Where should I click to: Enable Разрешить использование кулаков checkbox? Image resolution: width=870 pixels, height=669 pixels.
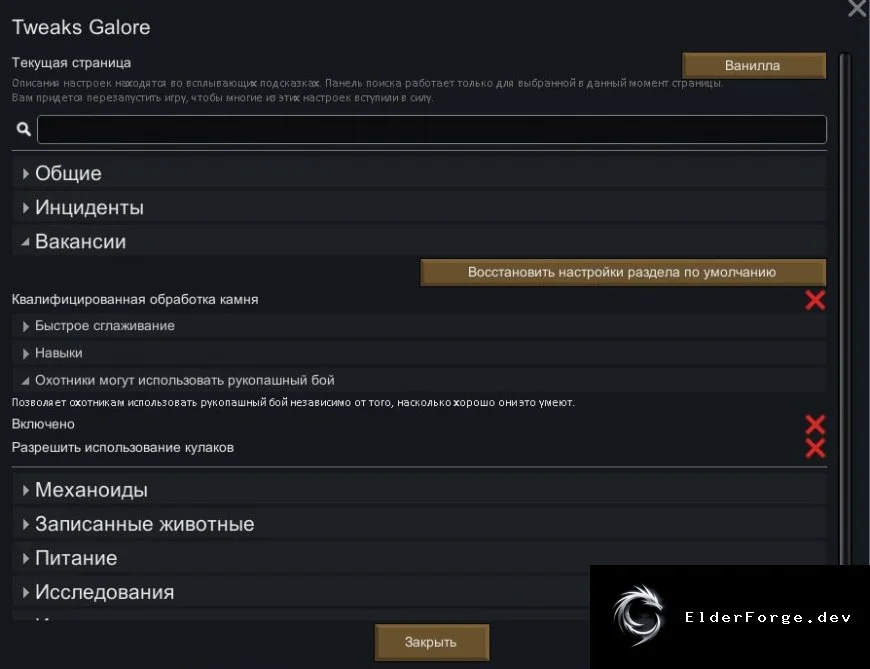click(815, 448)
